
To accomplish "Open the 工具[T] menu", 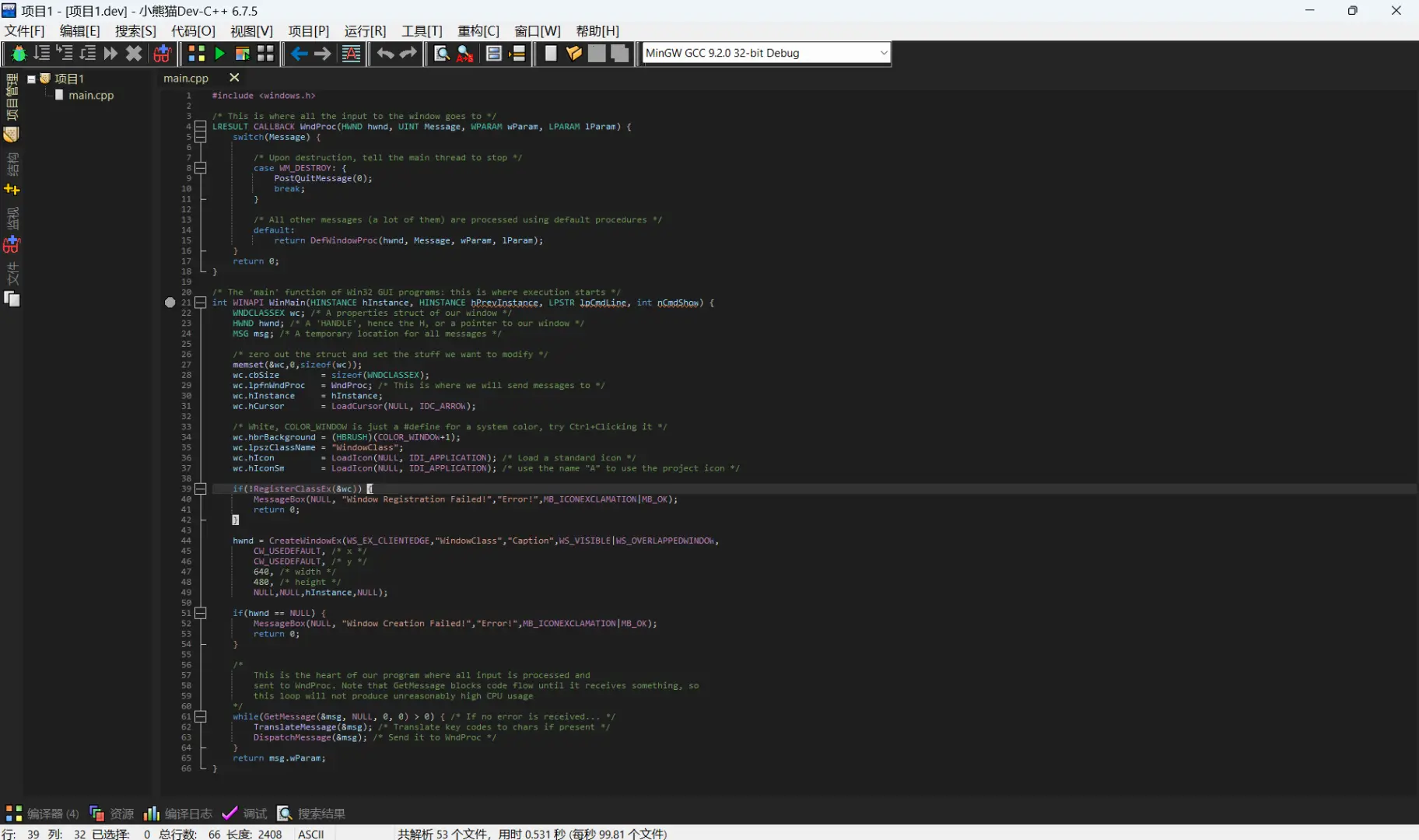I will coord(422,31).
